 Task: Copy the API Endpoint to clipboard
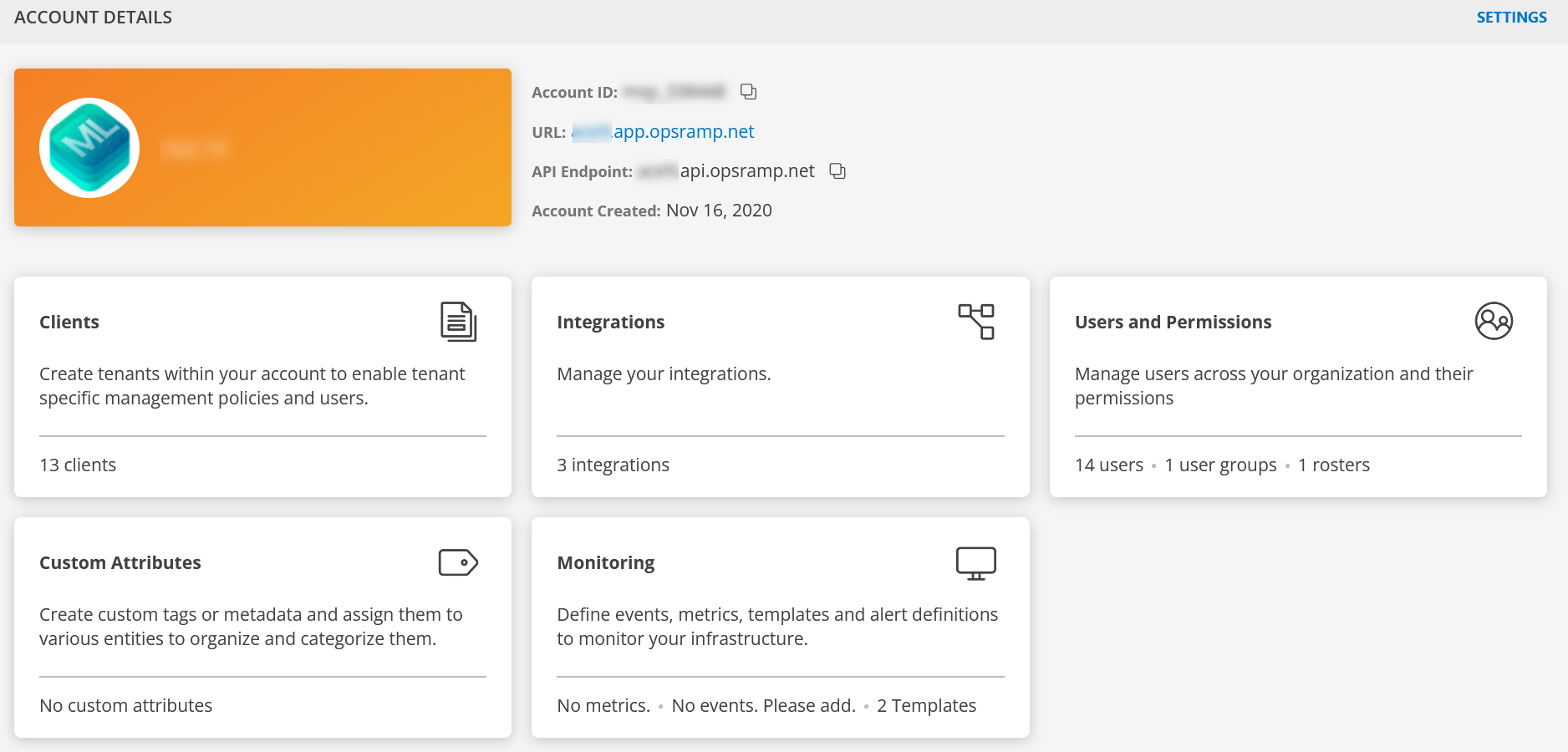pos(837,171)
